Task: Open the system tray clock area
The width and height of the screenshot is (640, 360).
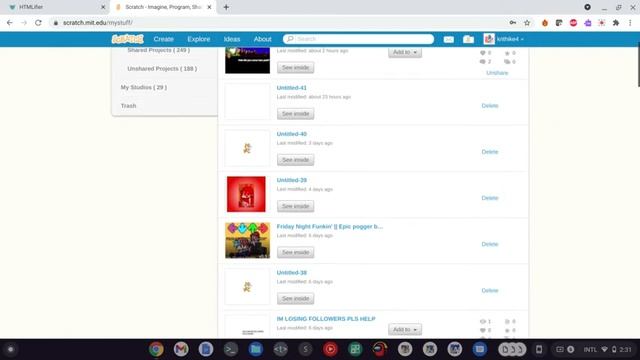Action: (607, 349)
